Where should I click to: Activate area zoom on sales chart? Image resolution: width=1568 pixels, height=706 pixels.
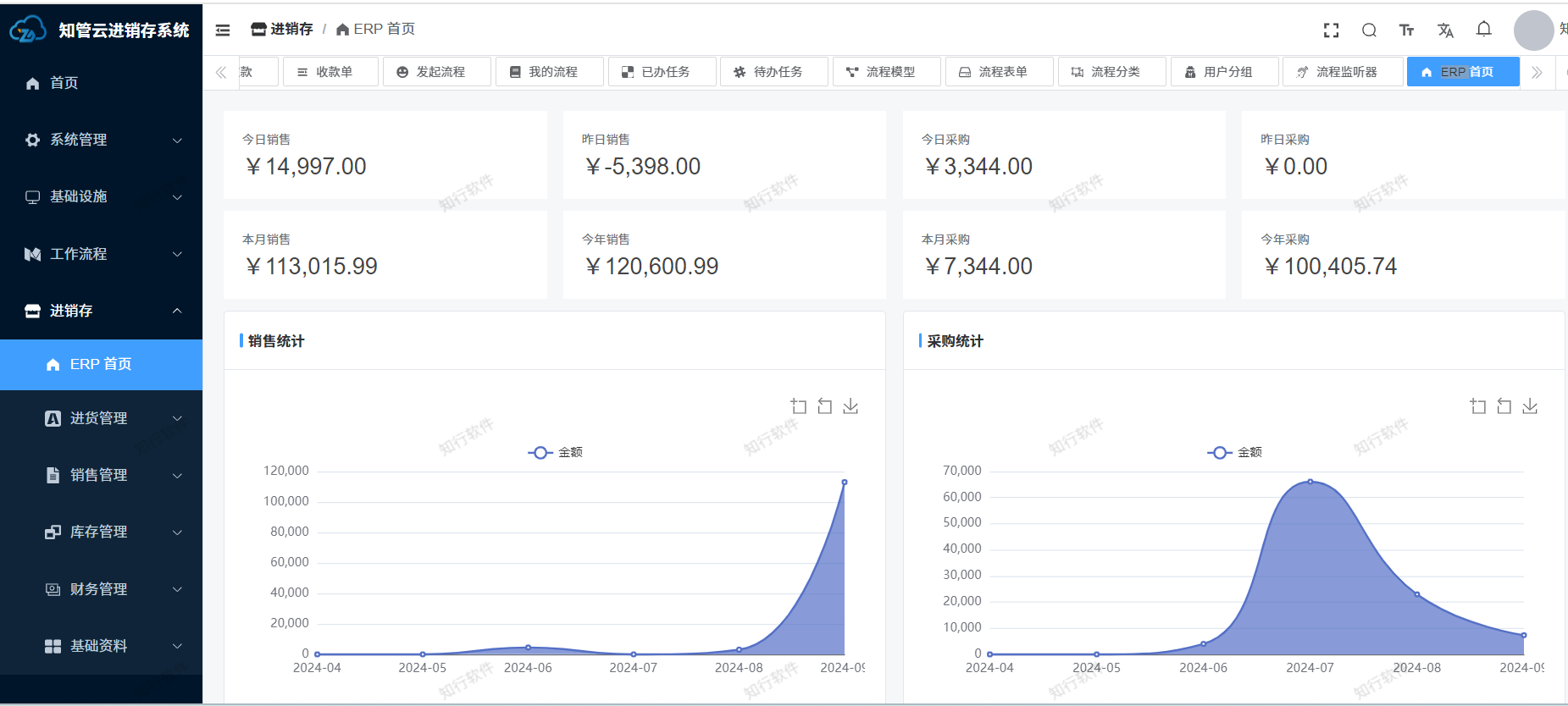[x=798, y=406]
